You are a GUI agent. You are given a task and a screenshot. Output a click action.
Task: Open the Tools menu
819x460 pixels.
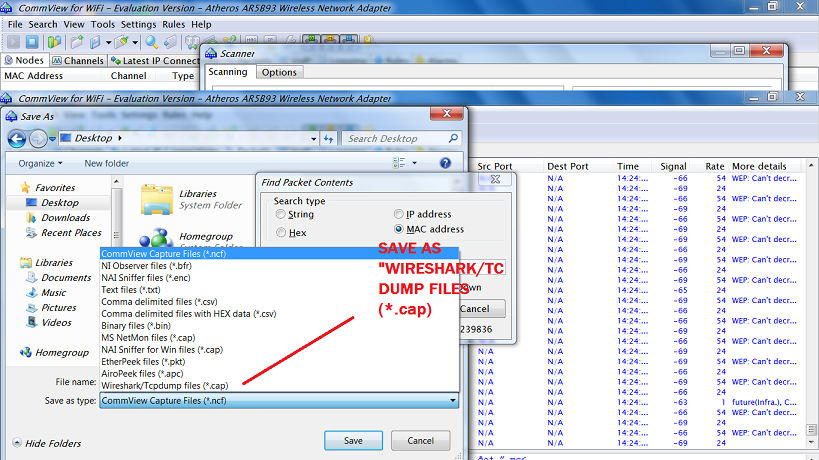tap(102, 25)
